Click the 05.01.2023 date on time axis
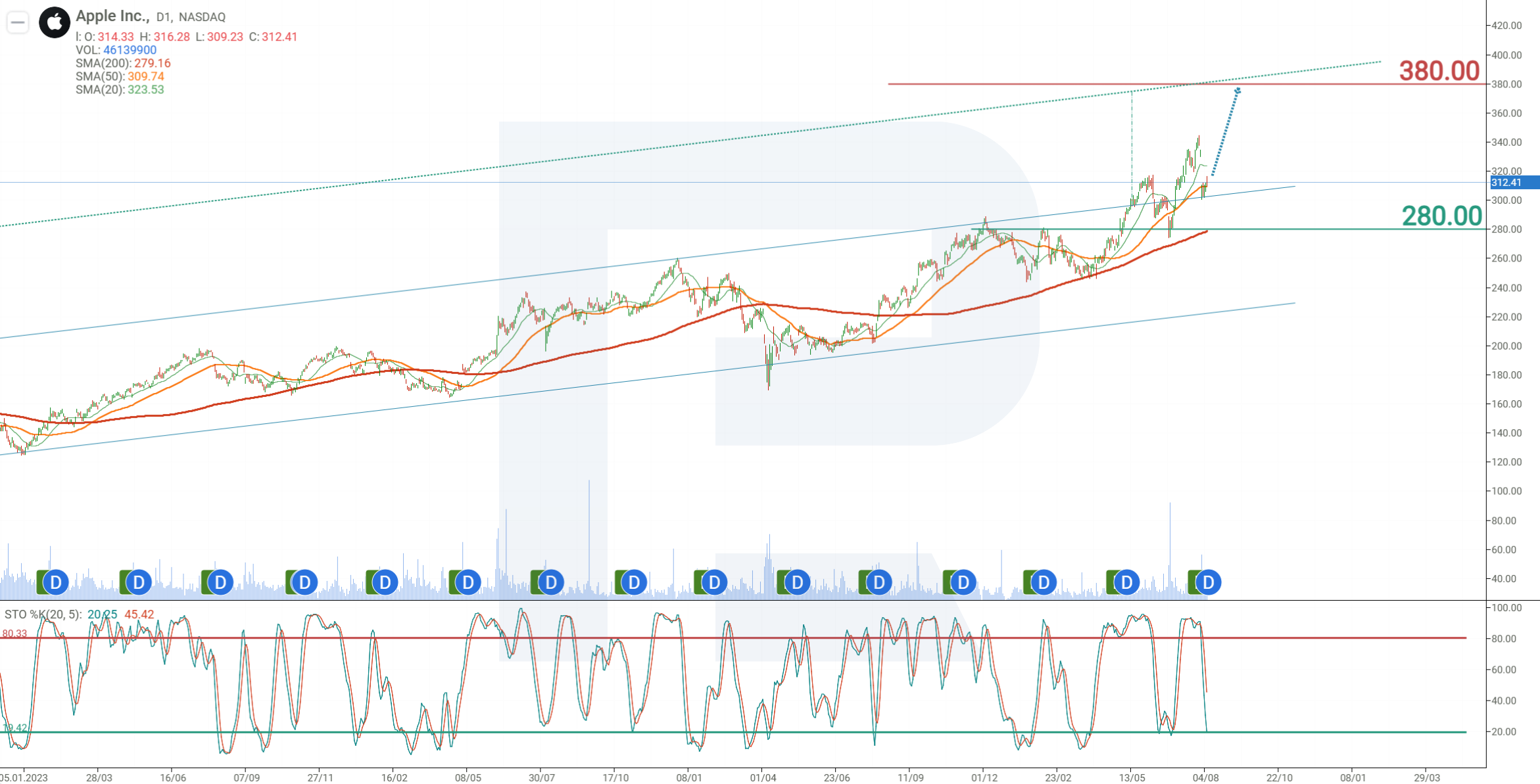Viewport: 1540px width, 784px height. coord(24,777)
